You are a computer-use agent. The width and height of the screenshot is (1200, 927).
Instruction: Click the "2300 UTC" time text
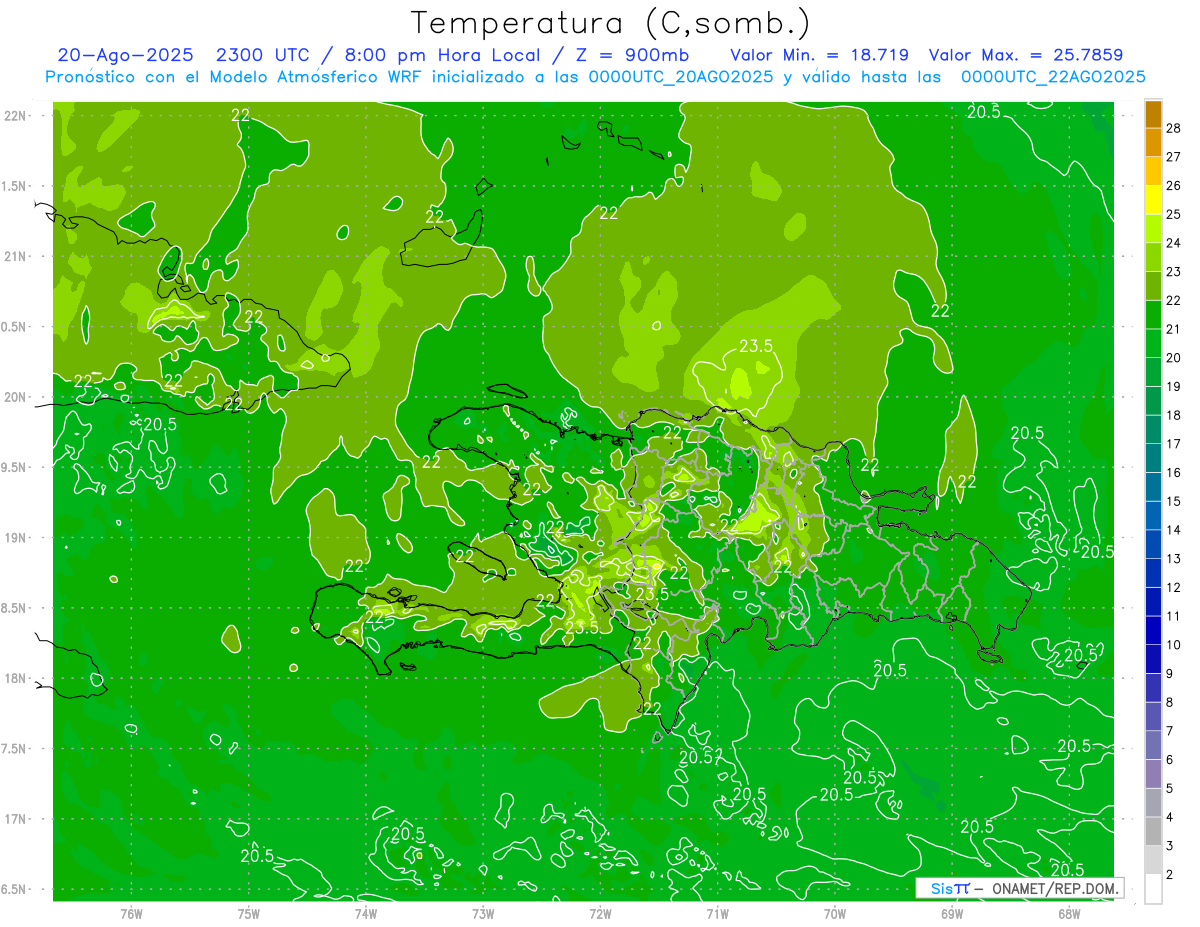click(x=263, y=55)
